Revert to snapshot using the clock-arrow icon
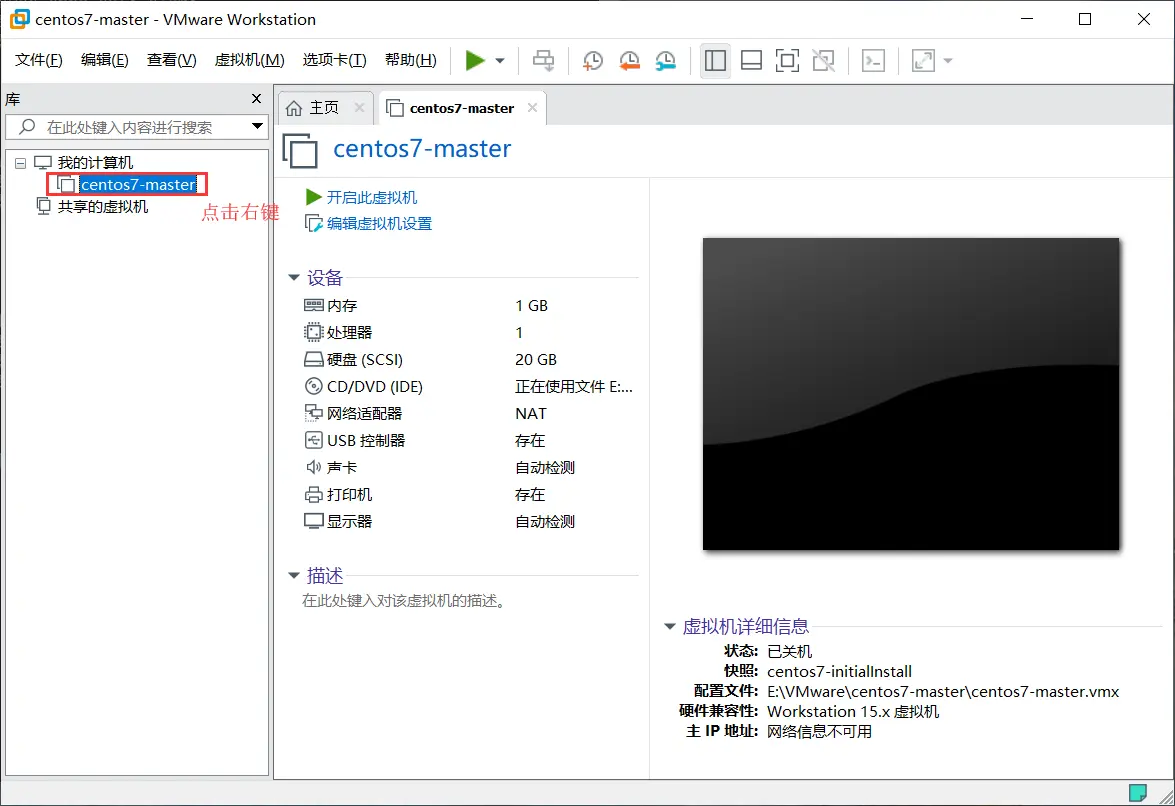 pos(629,61)
